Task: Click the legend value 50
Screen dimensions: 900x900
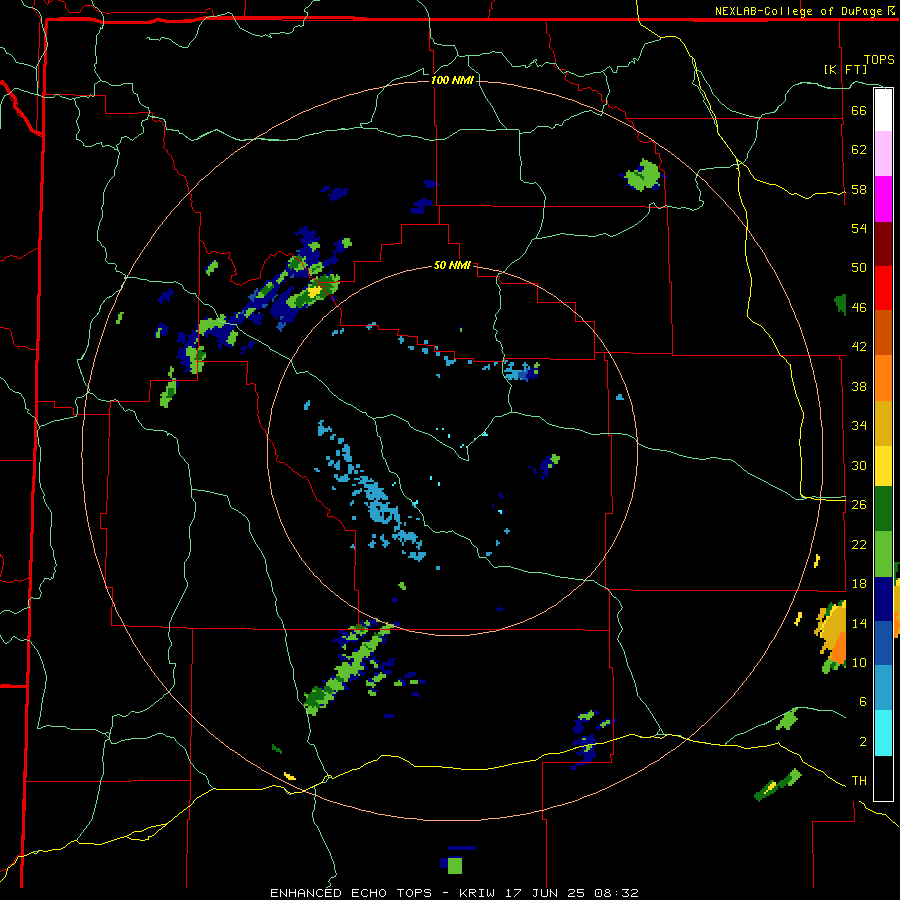Action: coord(859,267)
